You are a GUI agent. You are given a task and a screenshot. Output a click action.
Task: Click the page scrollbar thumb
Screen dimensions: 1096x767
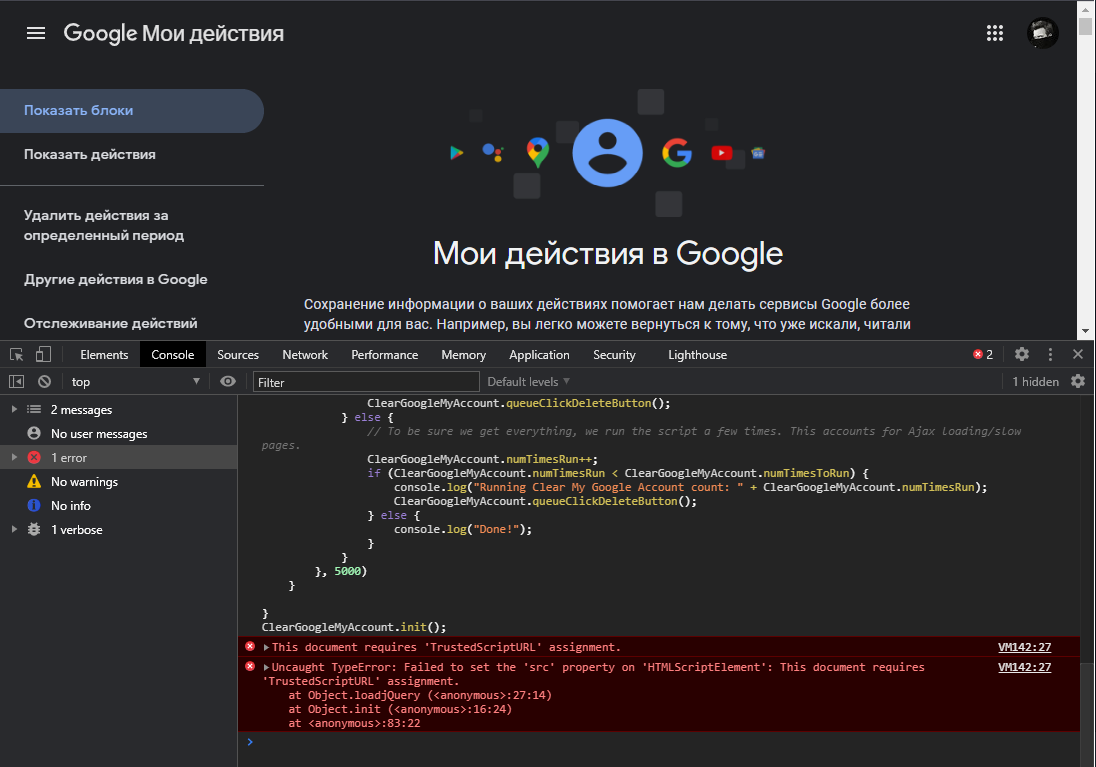pyautogui.click(x=1085, y=26)
